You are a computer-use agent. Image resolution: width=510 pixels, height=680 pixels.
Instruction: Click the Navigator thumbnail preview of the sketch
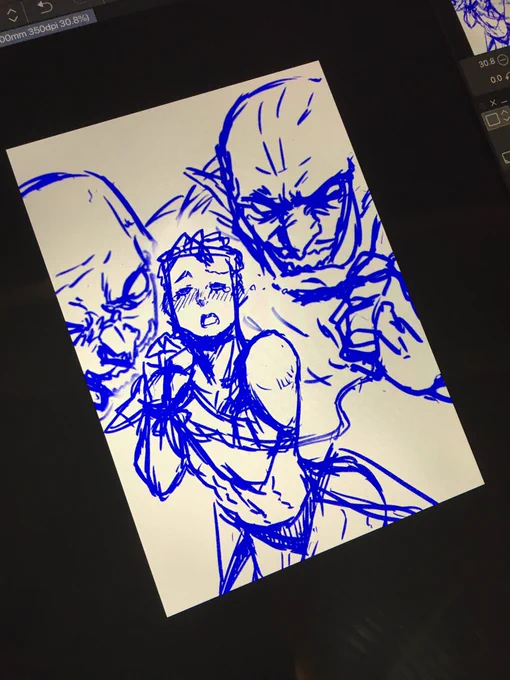[x=484, y=22]
